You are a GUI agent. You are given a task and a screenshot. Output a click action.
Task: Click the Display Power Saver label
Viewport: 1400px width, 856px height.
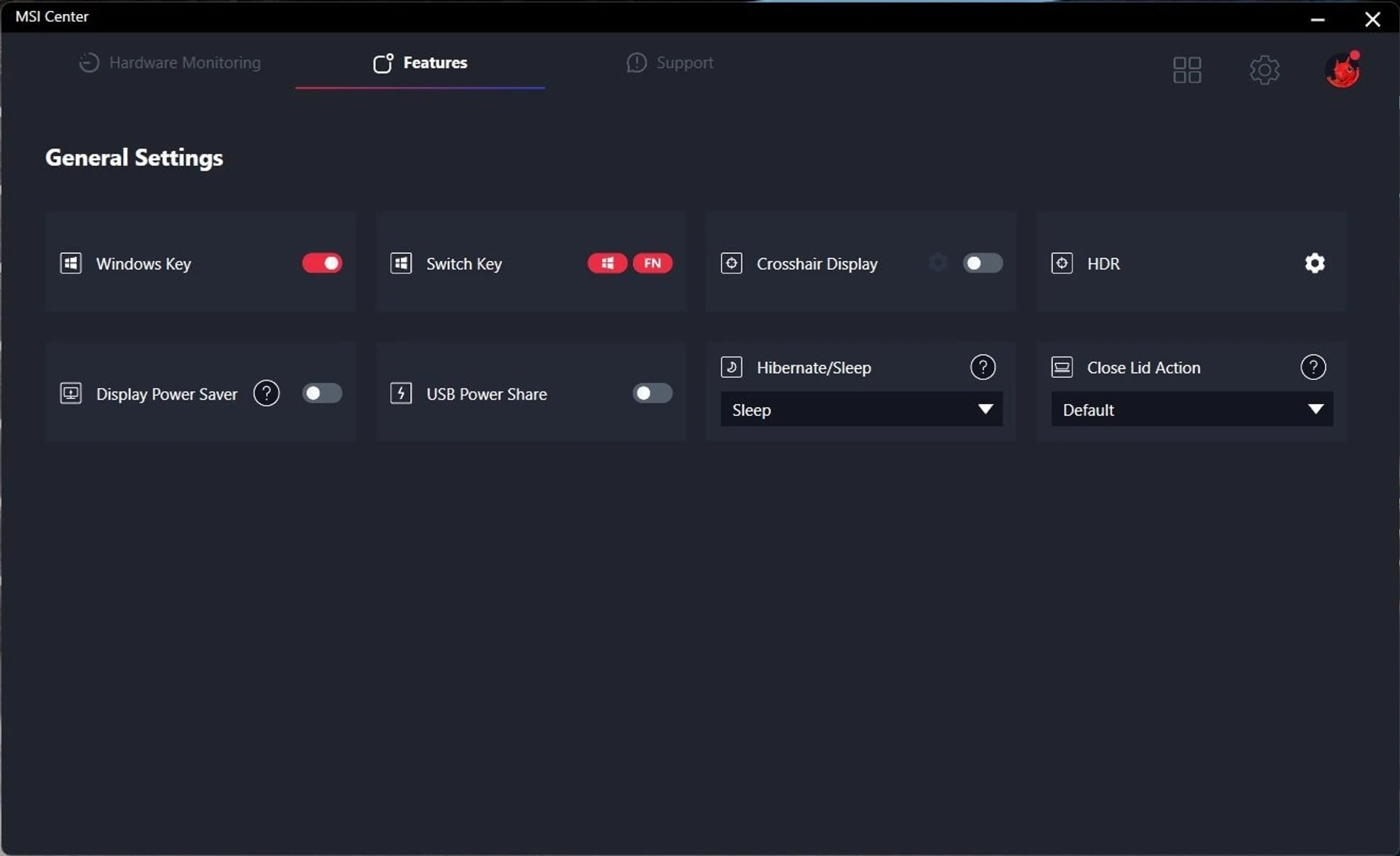[x=167, y=394]
